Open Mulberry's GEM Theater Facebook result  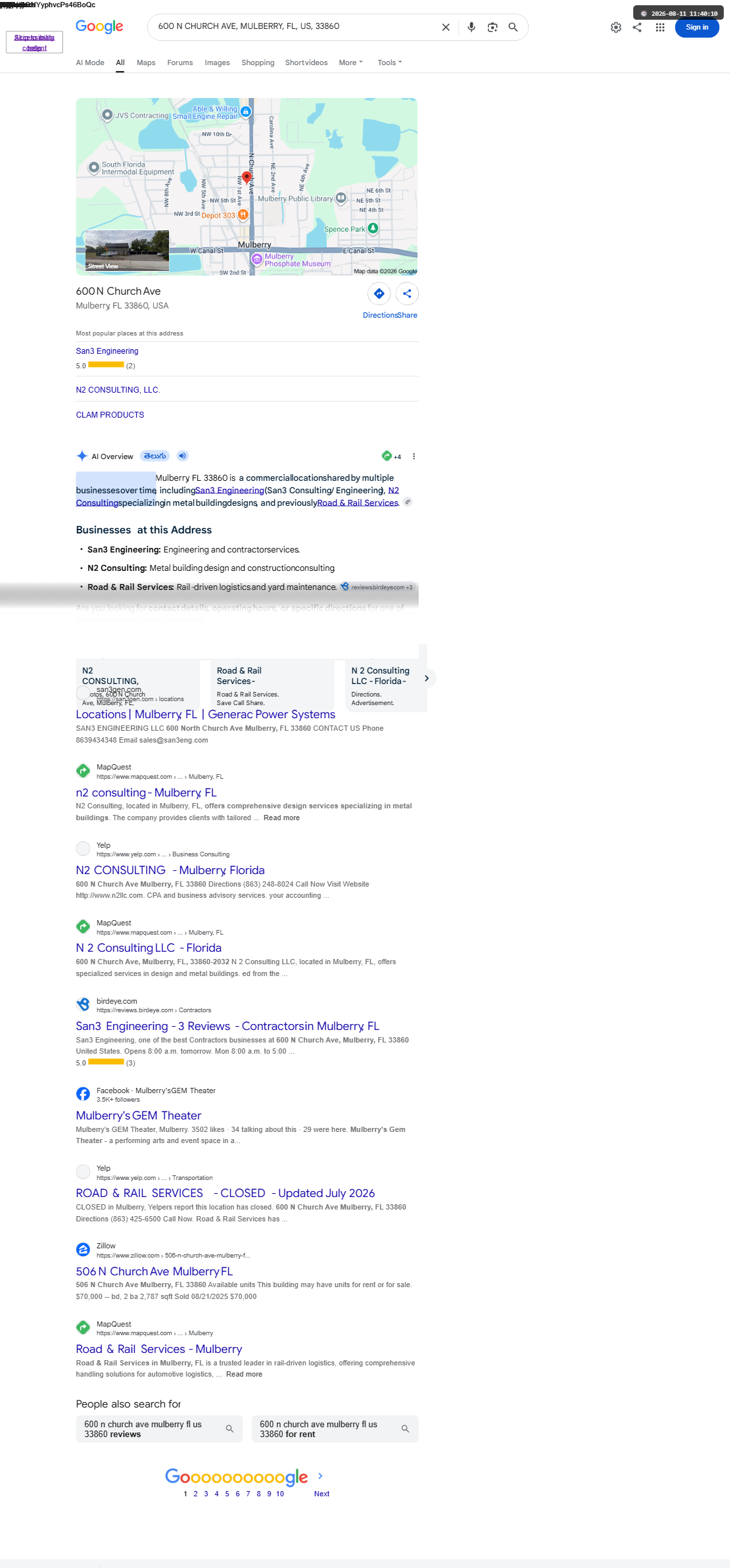[x=138, y=1115]
